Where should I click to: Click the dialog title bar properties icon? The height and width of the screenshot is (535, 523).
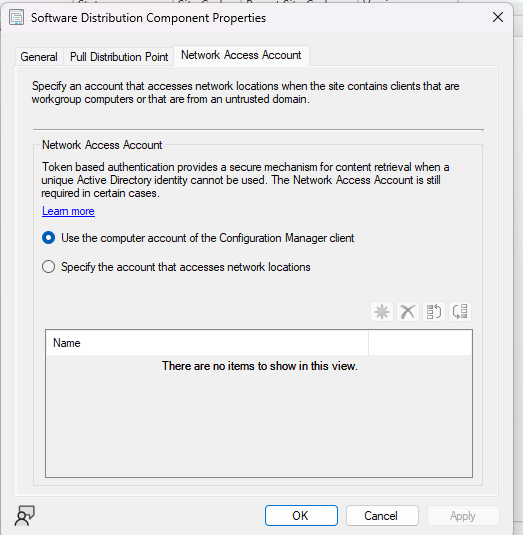[16, 18]
